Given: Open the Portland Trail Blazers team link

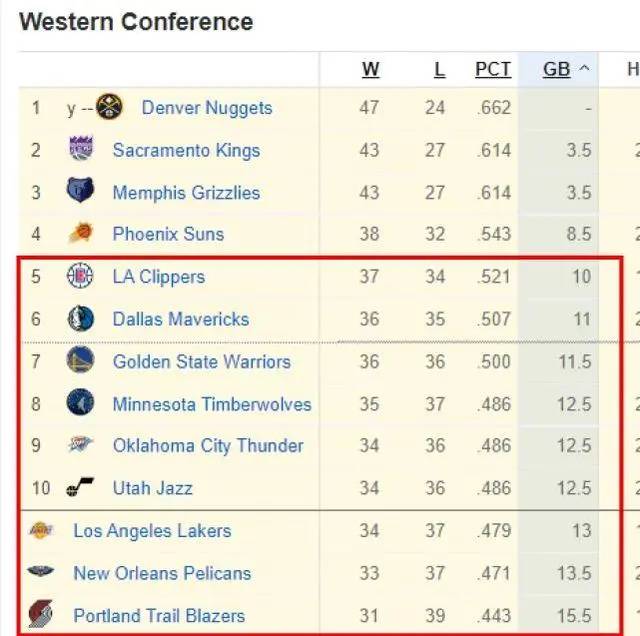Looking at the screenshot, I should 159,616.
